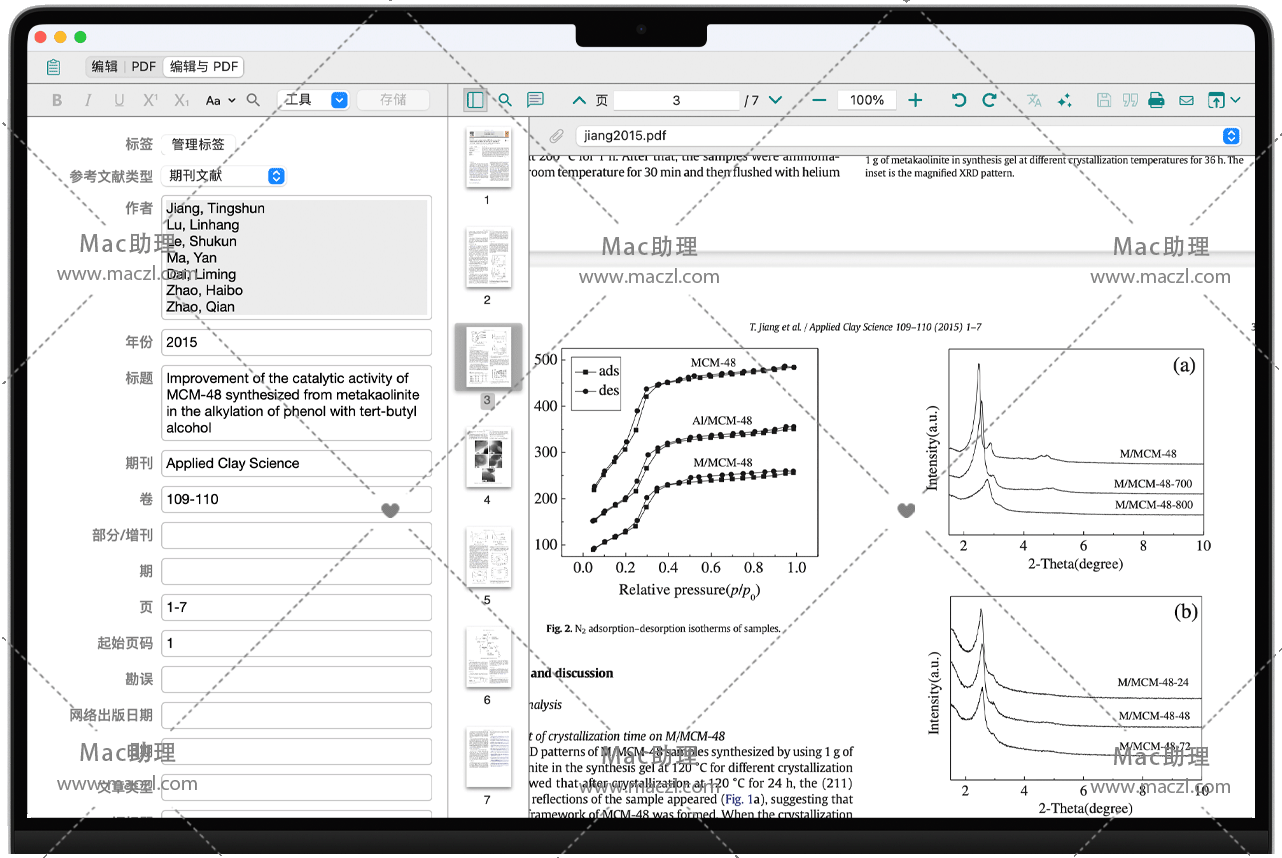Print the PDF document
The width and height of the screenshot is (1282, 858).
[1156, 100]
